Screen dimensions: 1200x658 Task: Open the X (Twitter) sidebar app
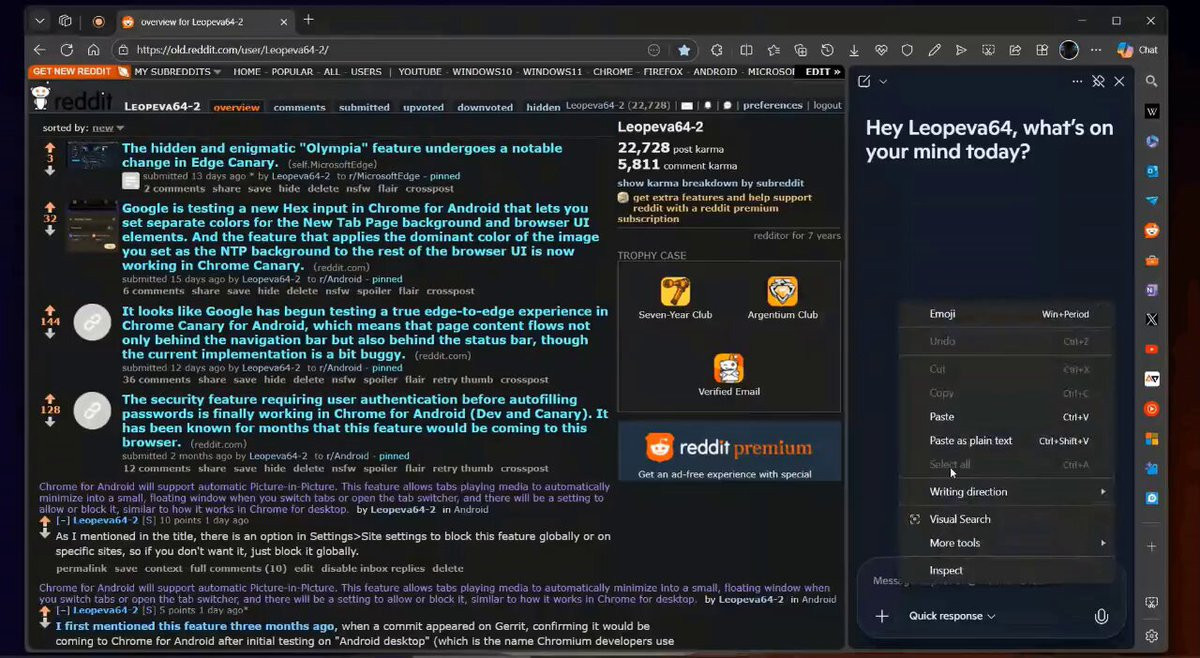(1152, 320)
